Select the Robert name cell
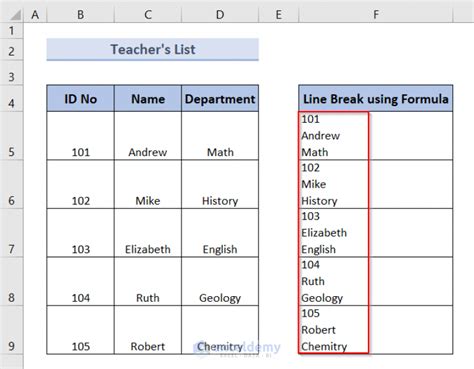 pyautogui.click(x=148, y=330)
